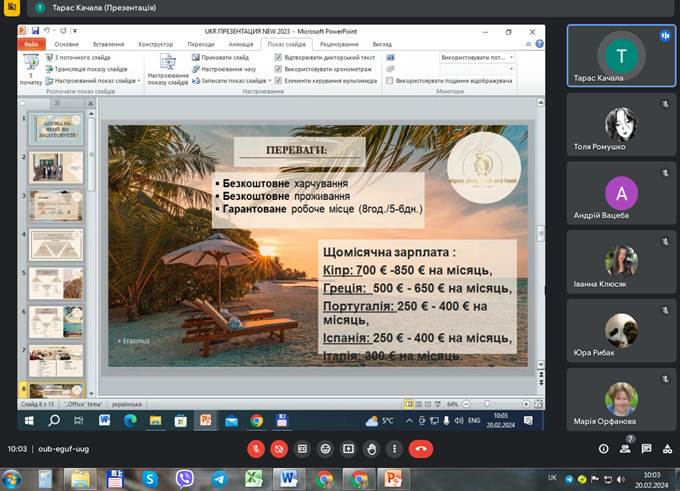Leave the call with red hang-up button
Screen dimensions: 680x491
tap(421, 449)
